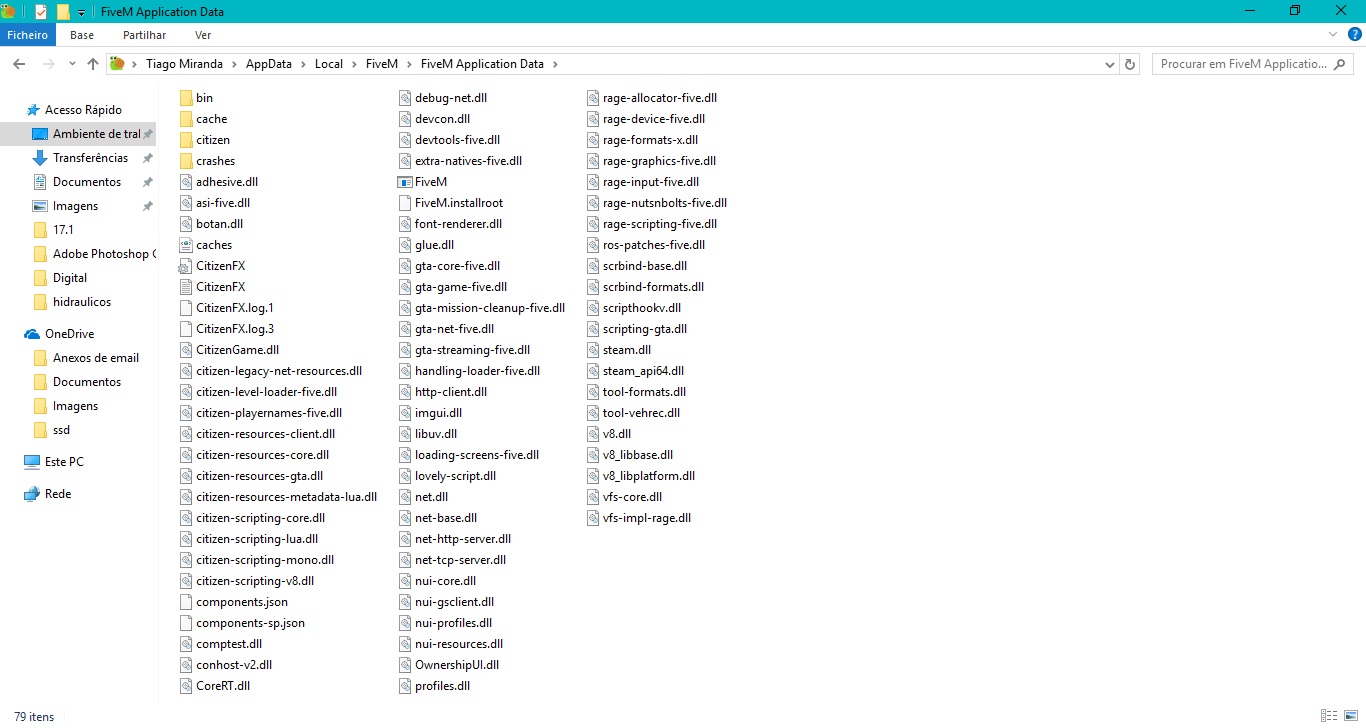
Task: Switch to the Ver ribbon tab
Action: tap(203, 35)
